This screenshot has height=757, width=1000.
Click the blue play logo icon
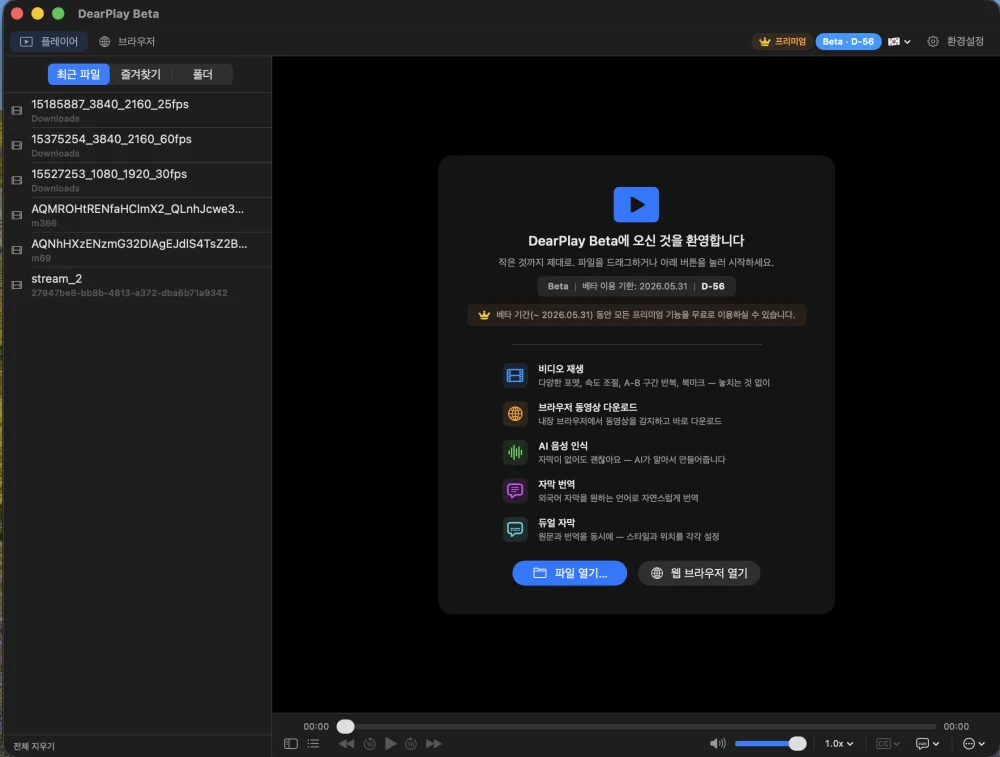(636, 205)
